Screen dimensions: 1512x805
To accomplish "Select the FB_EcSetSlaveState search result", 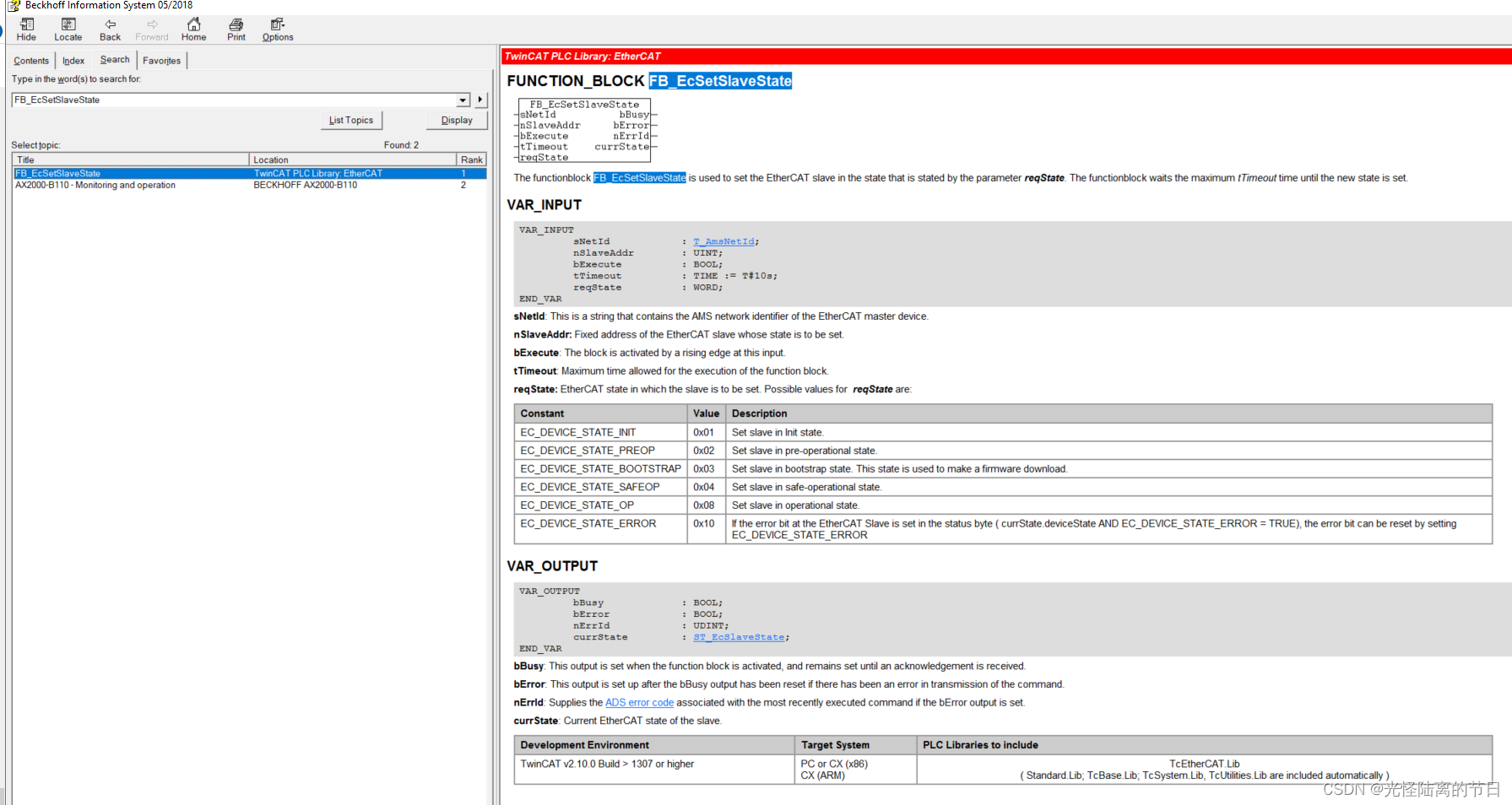I will [250, 173].
